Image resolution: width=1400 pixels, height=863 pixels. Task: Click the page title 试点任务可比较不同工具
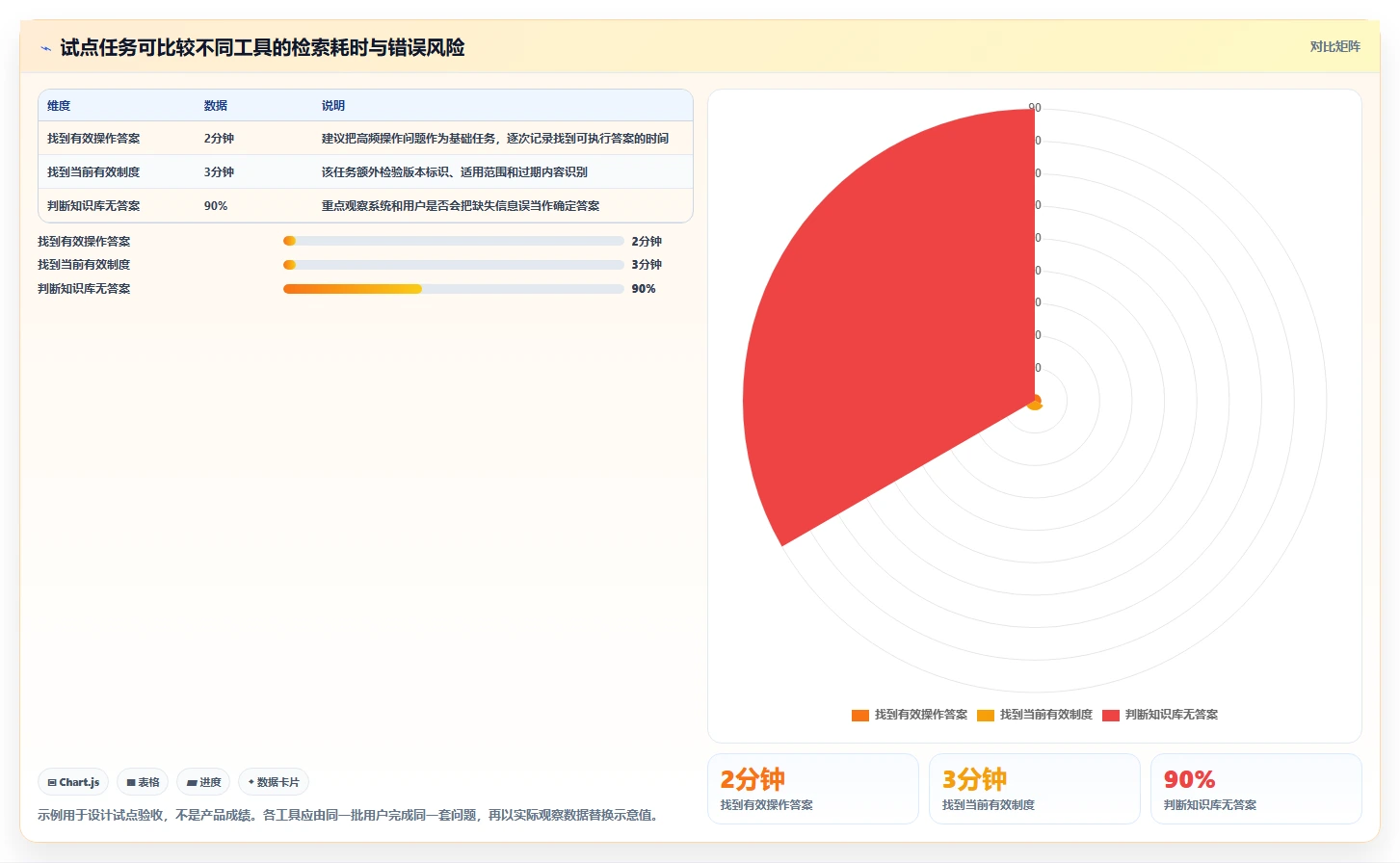pyautogui.click(x=262, y=47)
